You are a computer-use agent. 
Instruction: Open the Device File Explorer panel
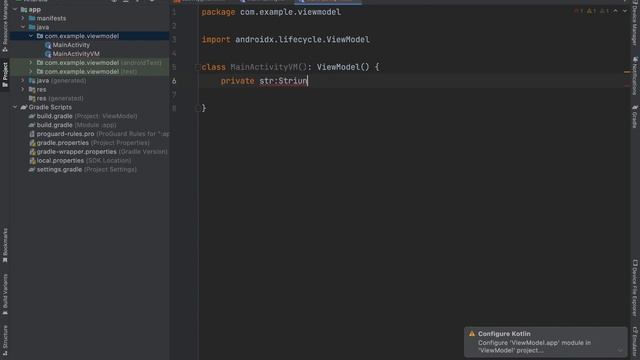pos(635,288)
